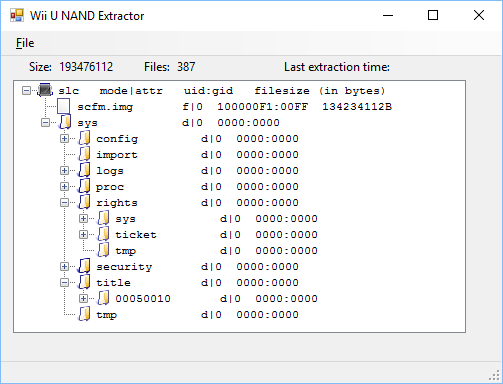Click the window resize grip corner
This screenshot has width=503, height=384.
pos(495,376)
